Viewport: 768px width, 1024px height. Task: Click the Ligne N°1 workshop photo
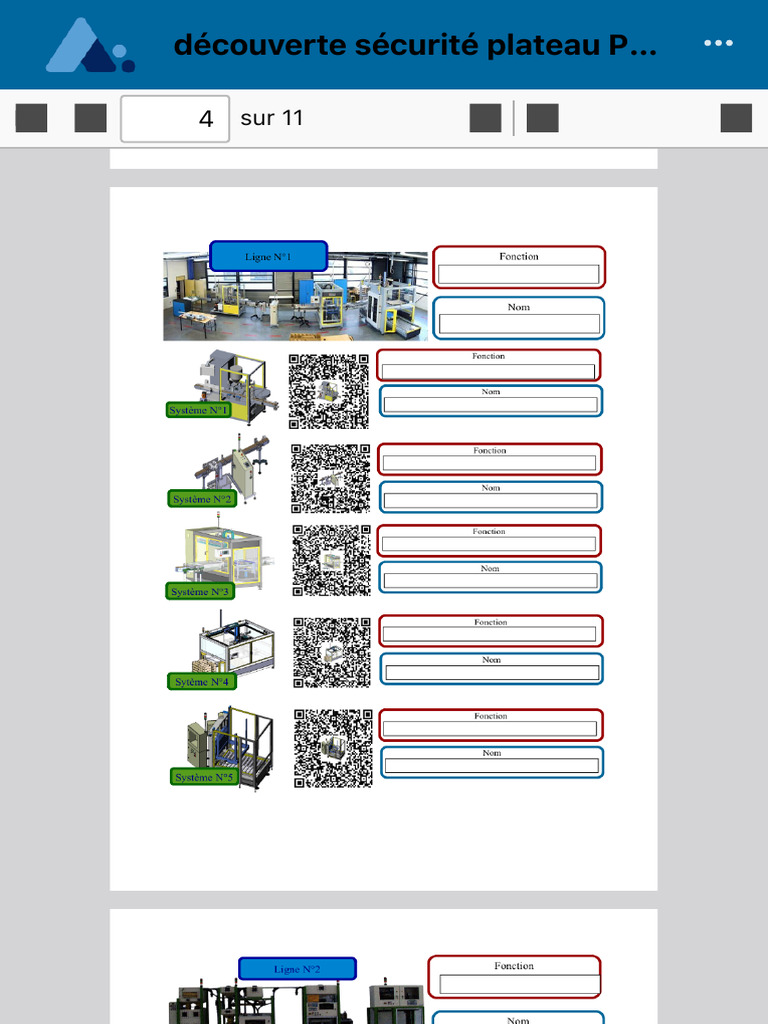[295, 296]
